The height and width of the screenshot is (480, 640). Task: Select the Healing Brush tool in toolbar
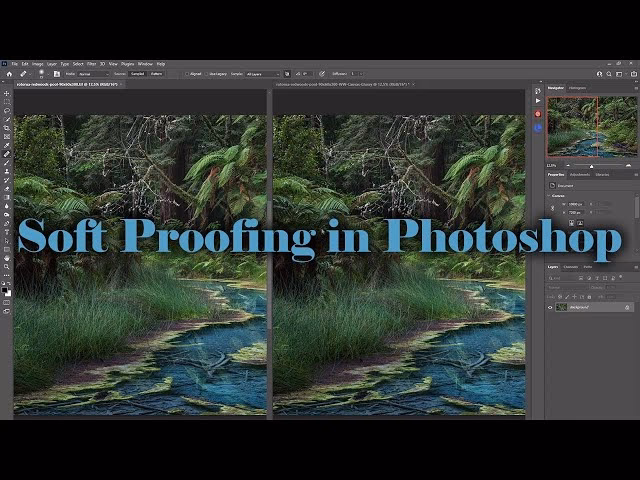7,154
